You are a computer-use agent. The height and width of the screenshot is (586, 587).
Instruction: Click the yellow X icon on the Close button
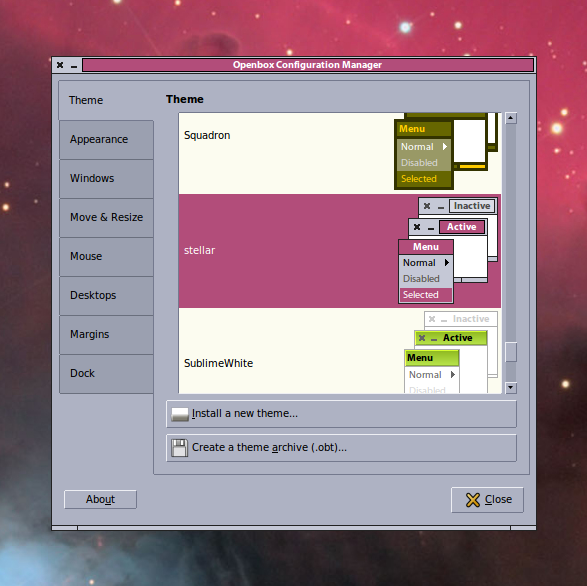pos(472,500)
